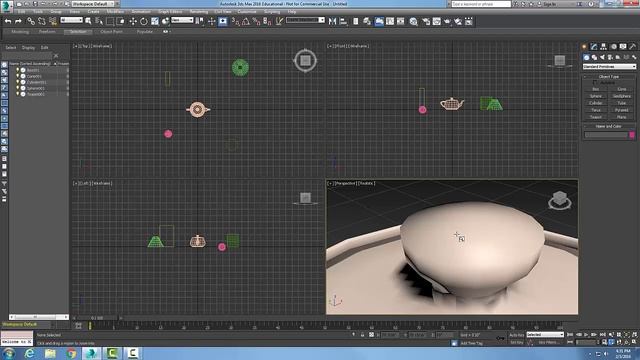Activate the Select and Uniform Scale tool

[155, 21]
